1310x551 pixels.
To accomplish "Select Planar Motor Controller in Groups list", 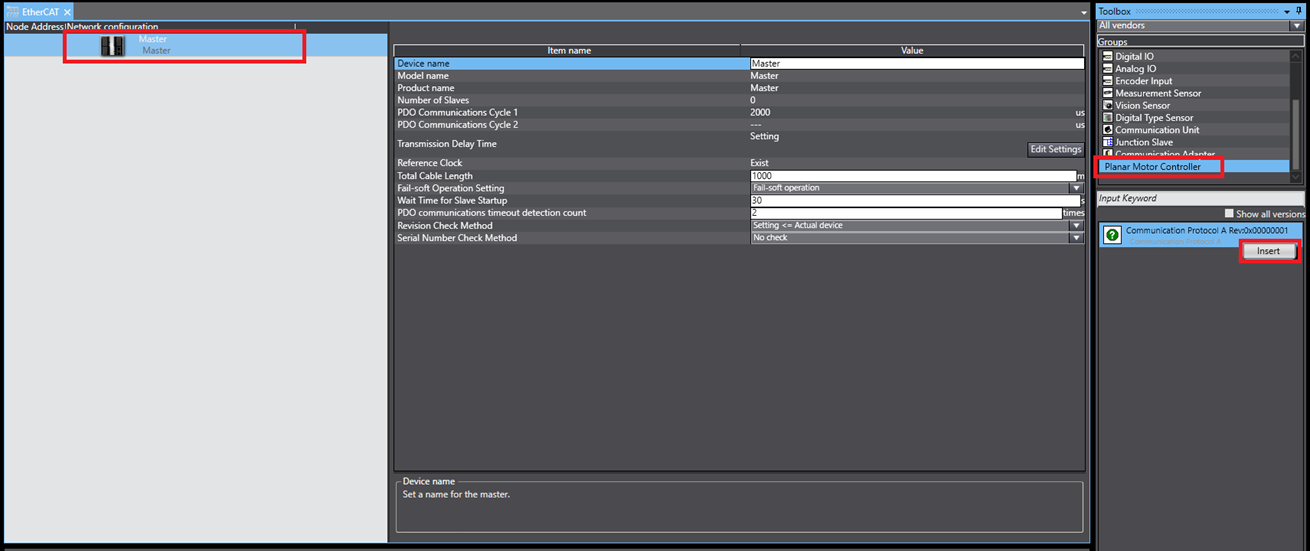I will pyautogui.click(x=1153, y=167).
